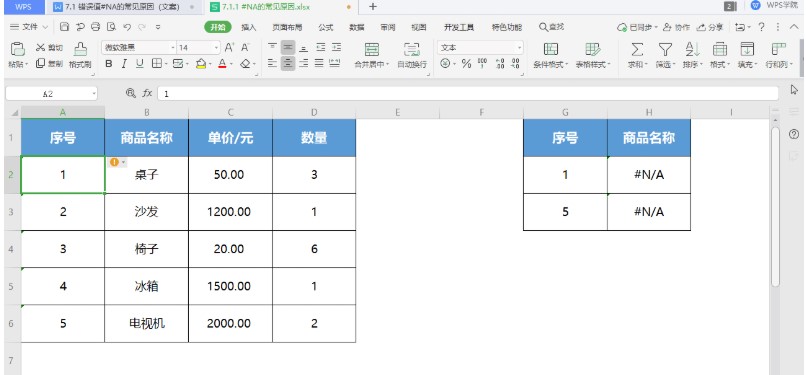Click the Rows and Columns (行和列) icon

click(778, 49)
